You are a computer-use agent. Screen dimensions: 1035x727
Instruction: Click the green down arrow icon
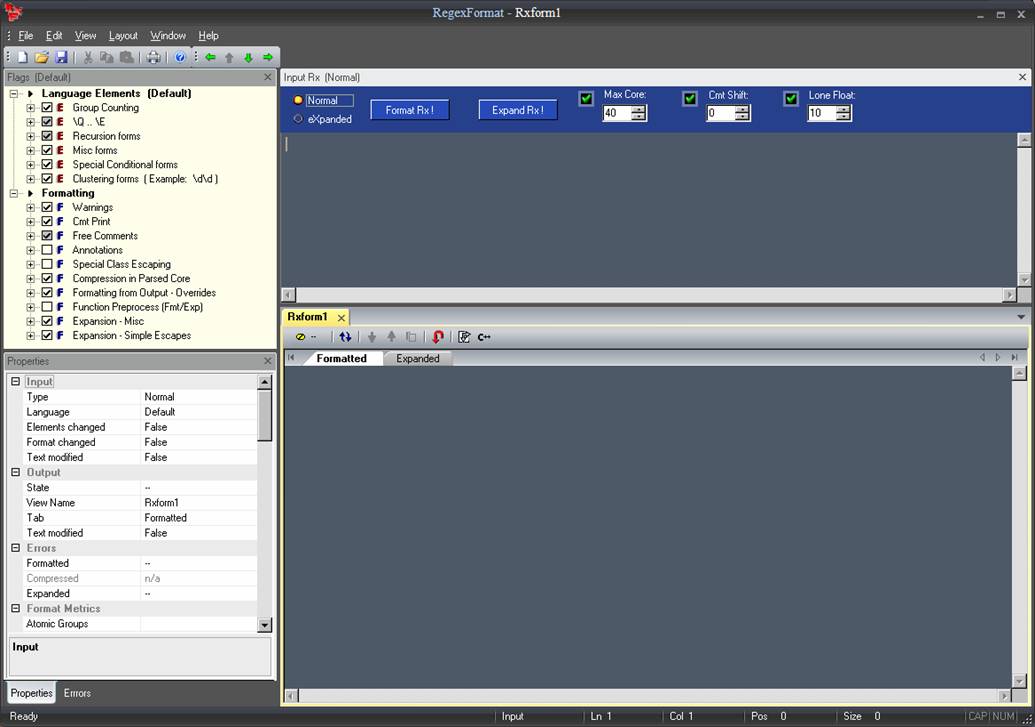[248, 57]
